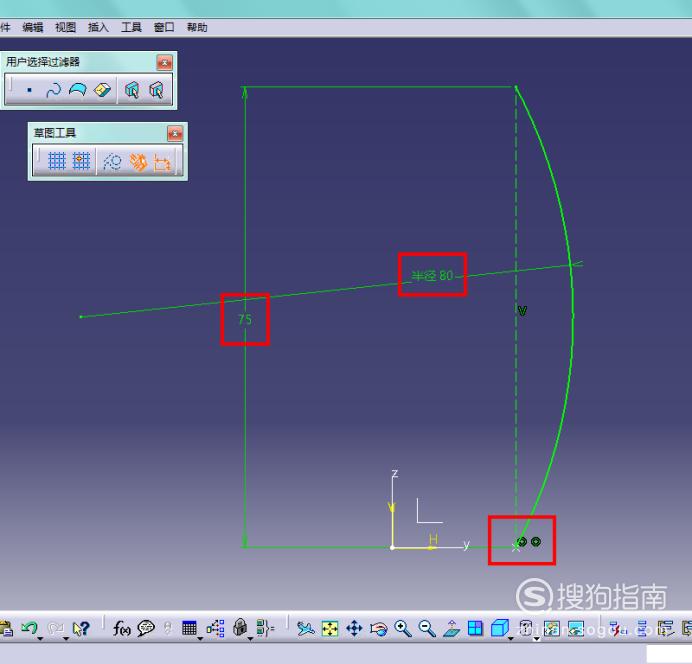
Task: Click the Normal View icon
Action: 451,628
